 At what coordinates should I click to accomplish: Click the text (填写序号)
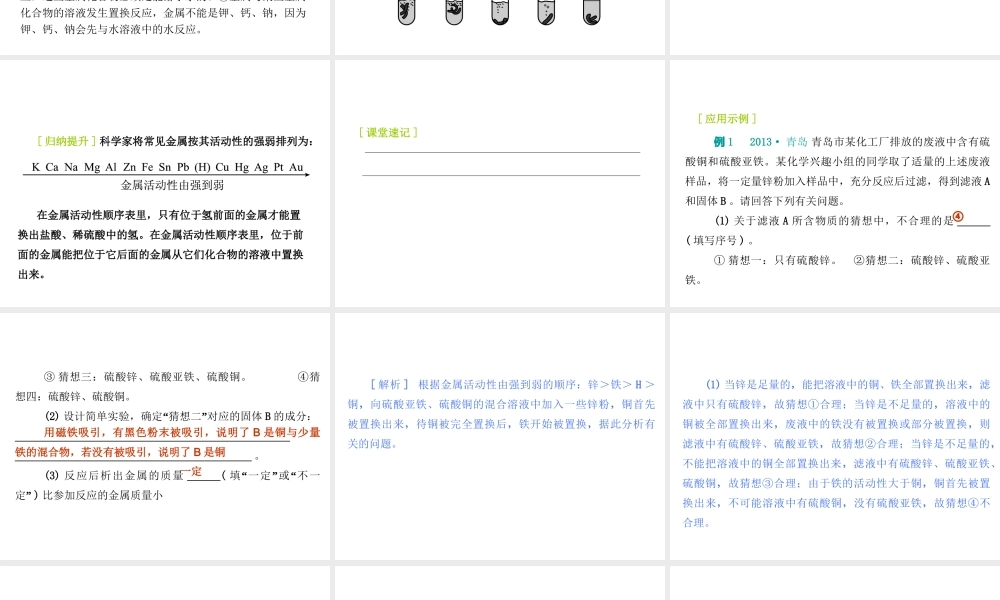(x=719, y=240)
